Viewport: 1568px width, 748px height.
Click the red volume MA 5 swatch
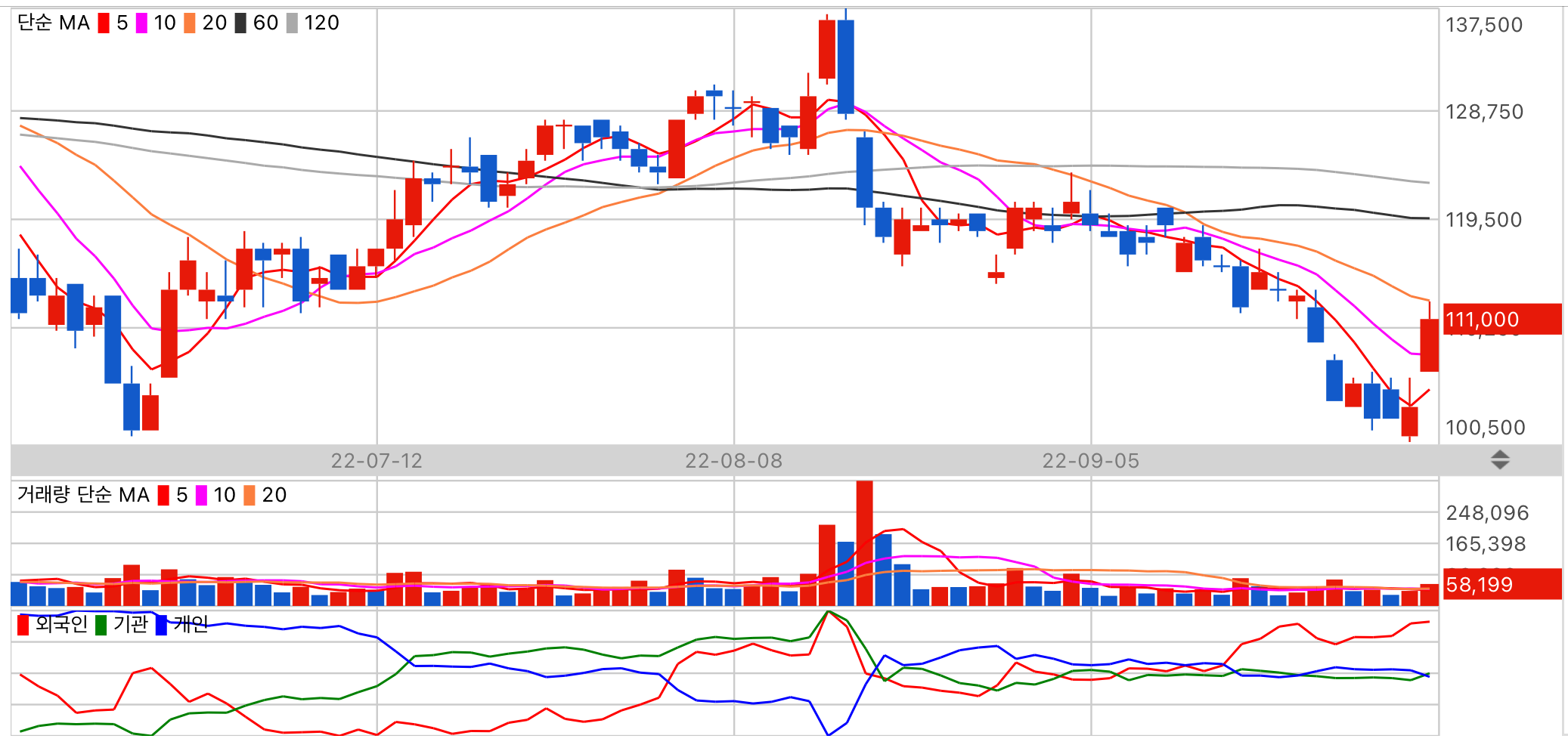coord(163,496)
